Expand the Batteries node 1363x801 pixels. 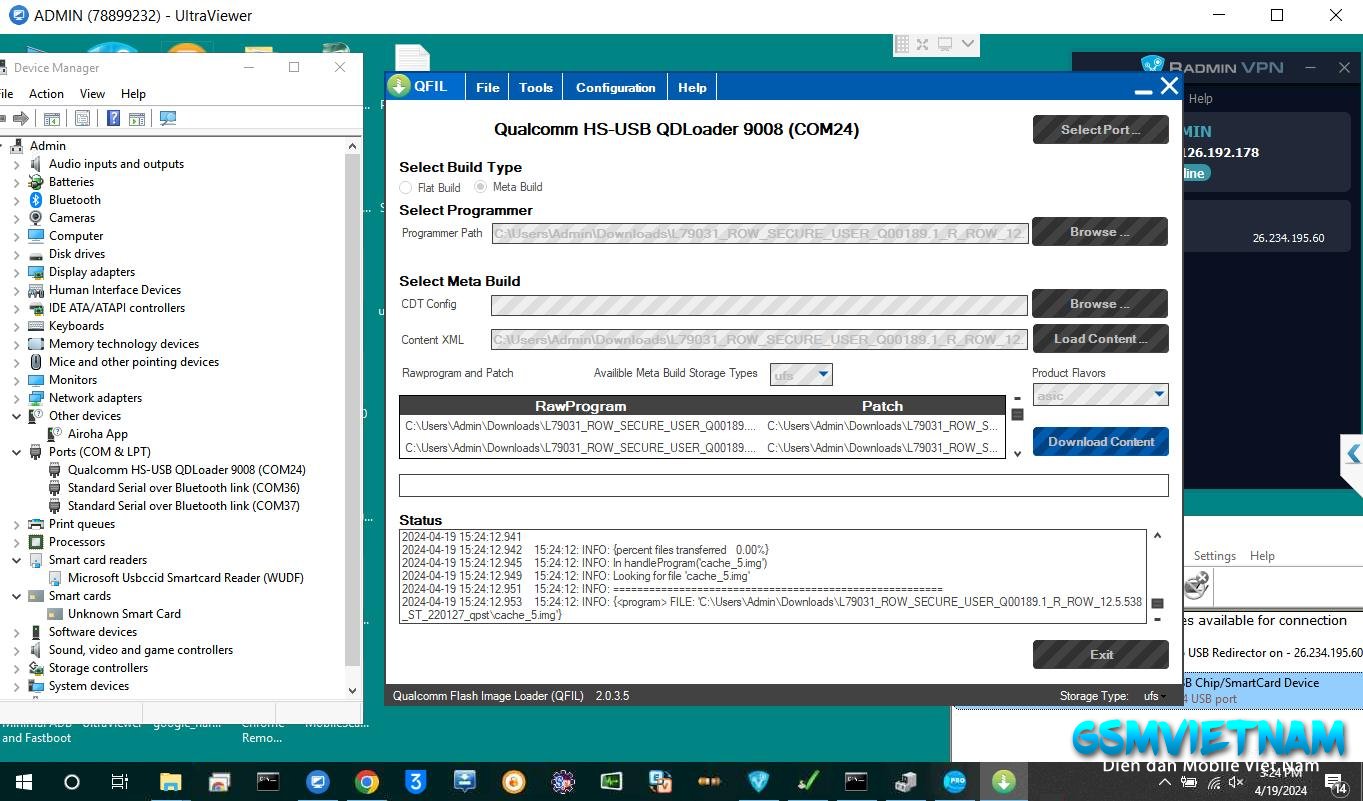(16, 182)
